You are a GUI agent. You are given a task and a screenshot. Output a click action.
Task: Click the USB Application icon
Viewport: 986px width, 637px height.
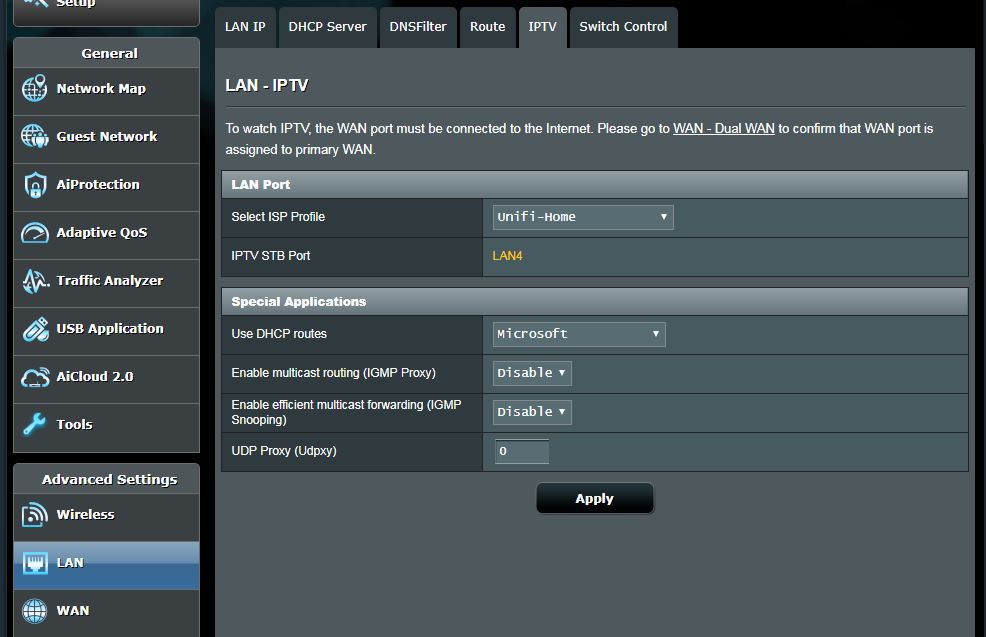click(x=35, y=329)
